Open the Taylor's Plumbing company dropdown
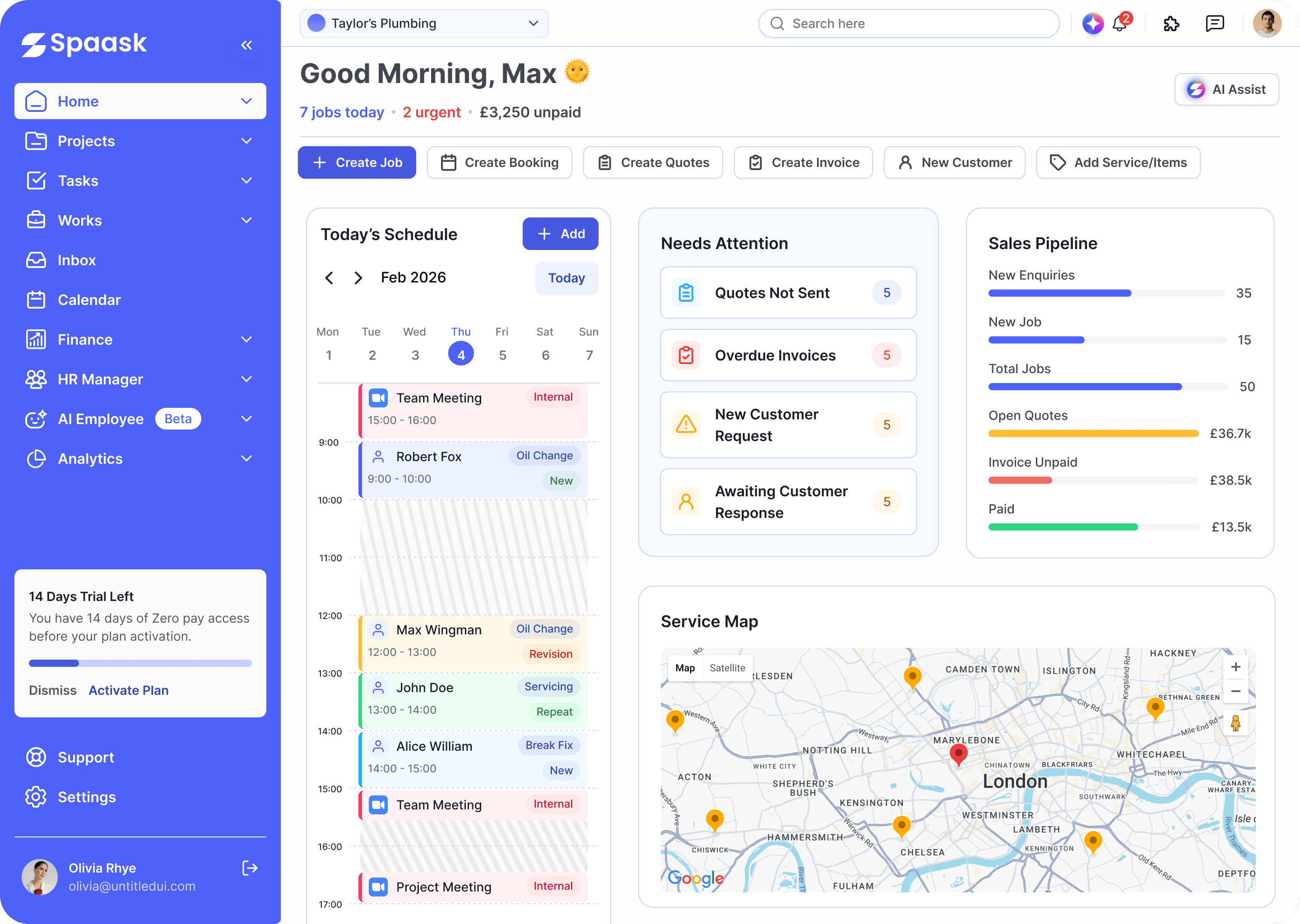The image size is (1300, 924). 424,23
